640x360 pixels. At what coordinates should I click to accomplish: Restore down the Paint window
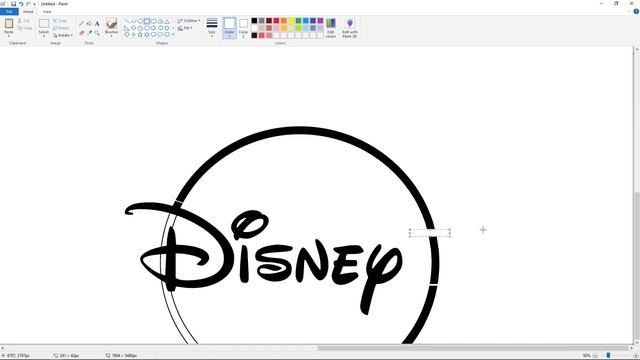616,4
